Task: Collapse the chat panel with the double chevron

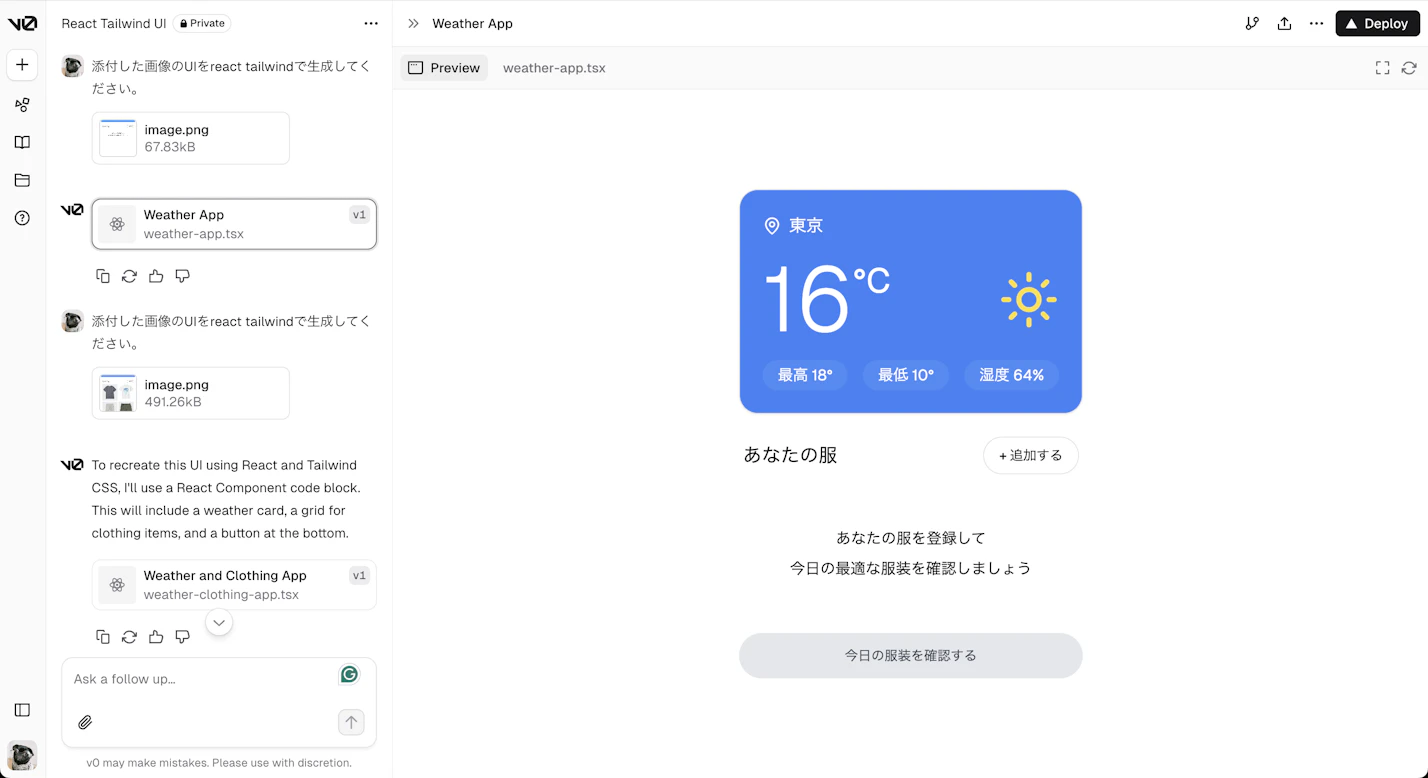Action: point(413,23)
